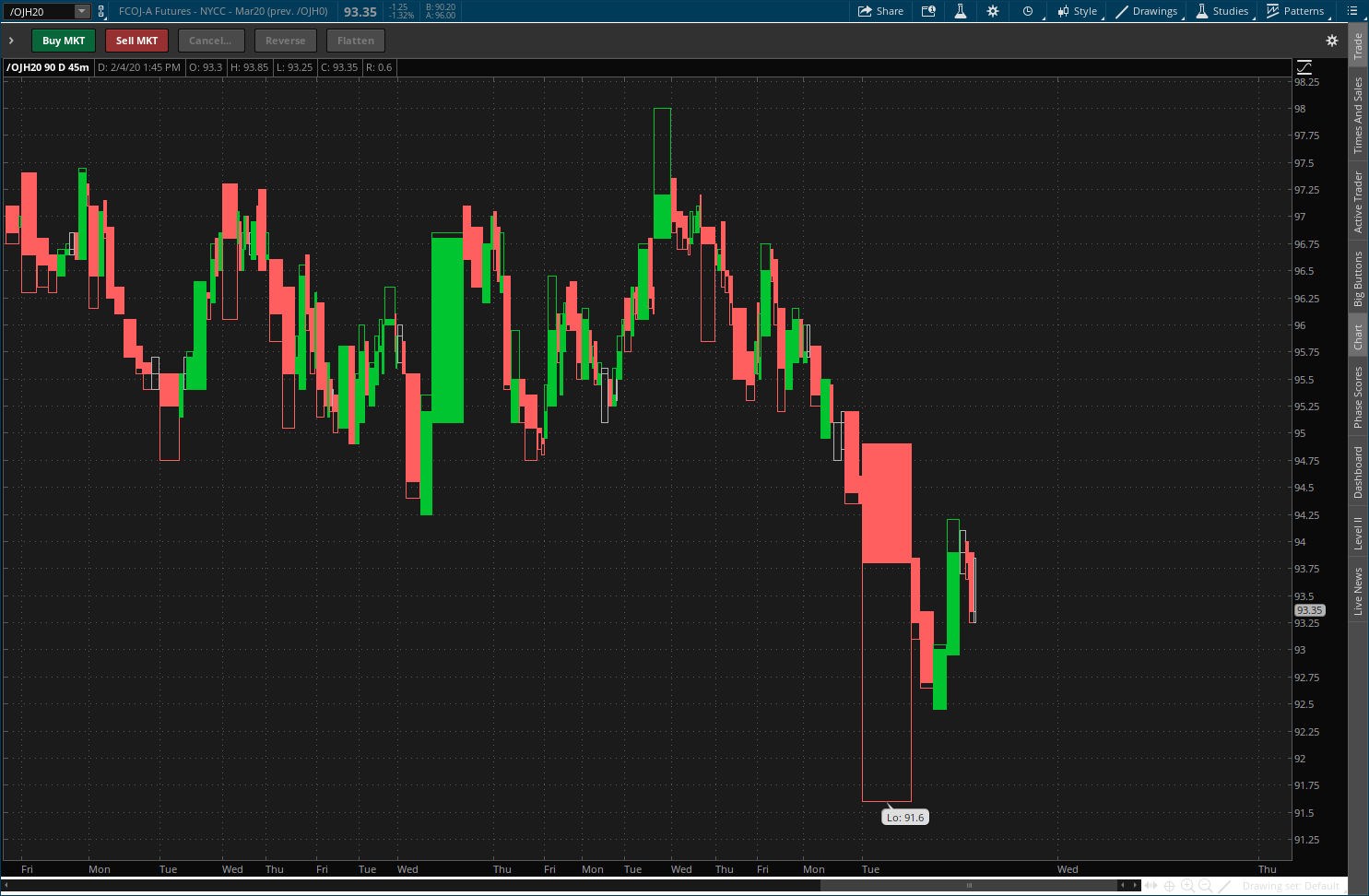This screenshot has height=896, width=1369.
Task: Expand the /OJH20 symbol dropdown
Action: (81, 11)
